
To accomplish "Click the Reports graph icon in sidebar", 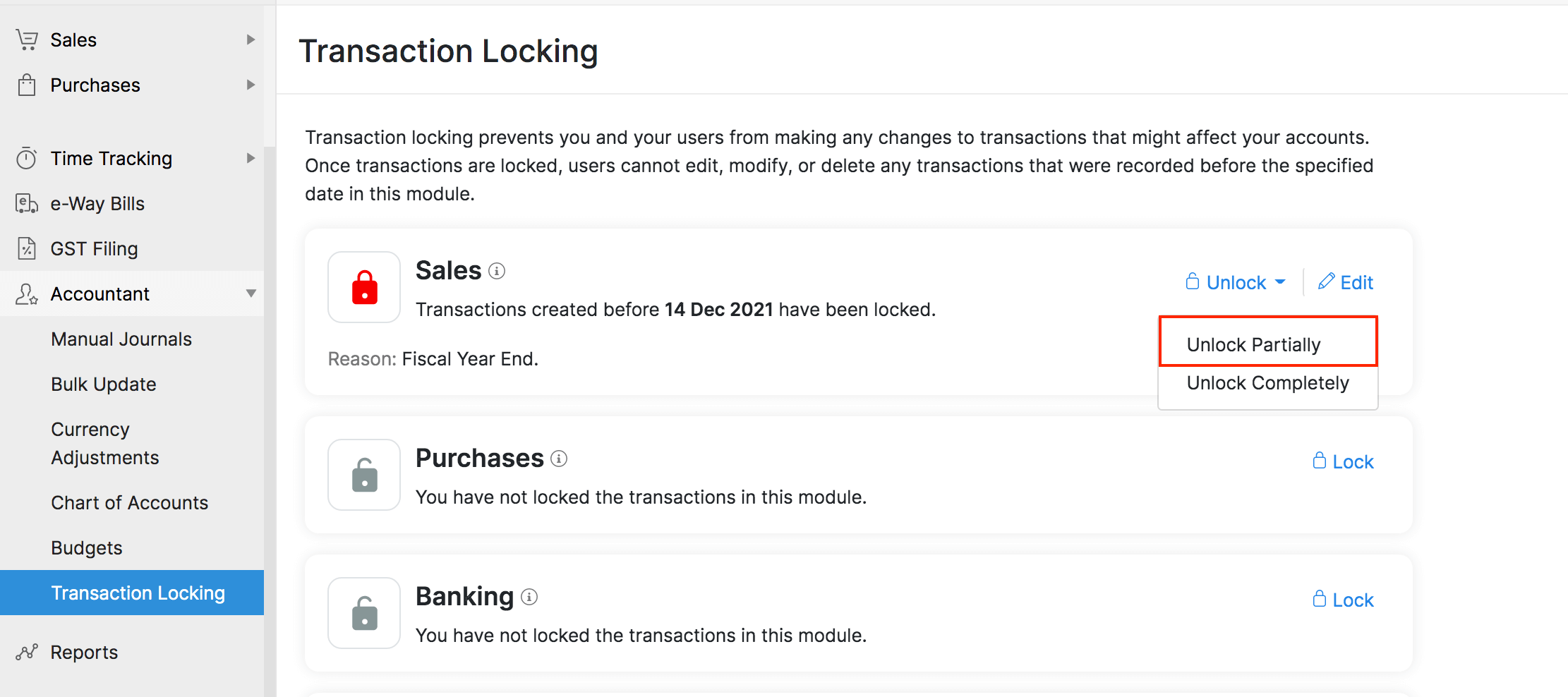I will pos(27,652).
